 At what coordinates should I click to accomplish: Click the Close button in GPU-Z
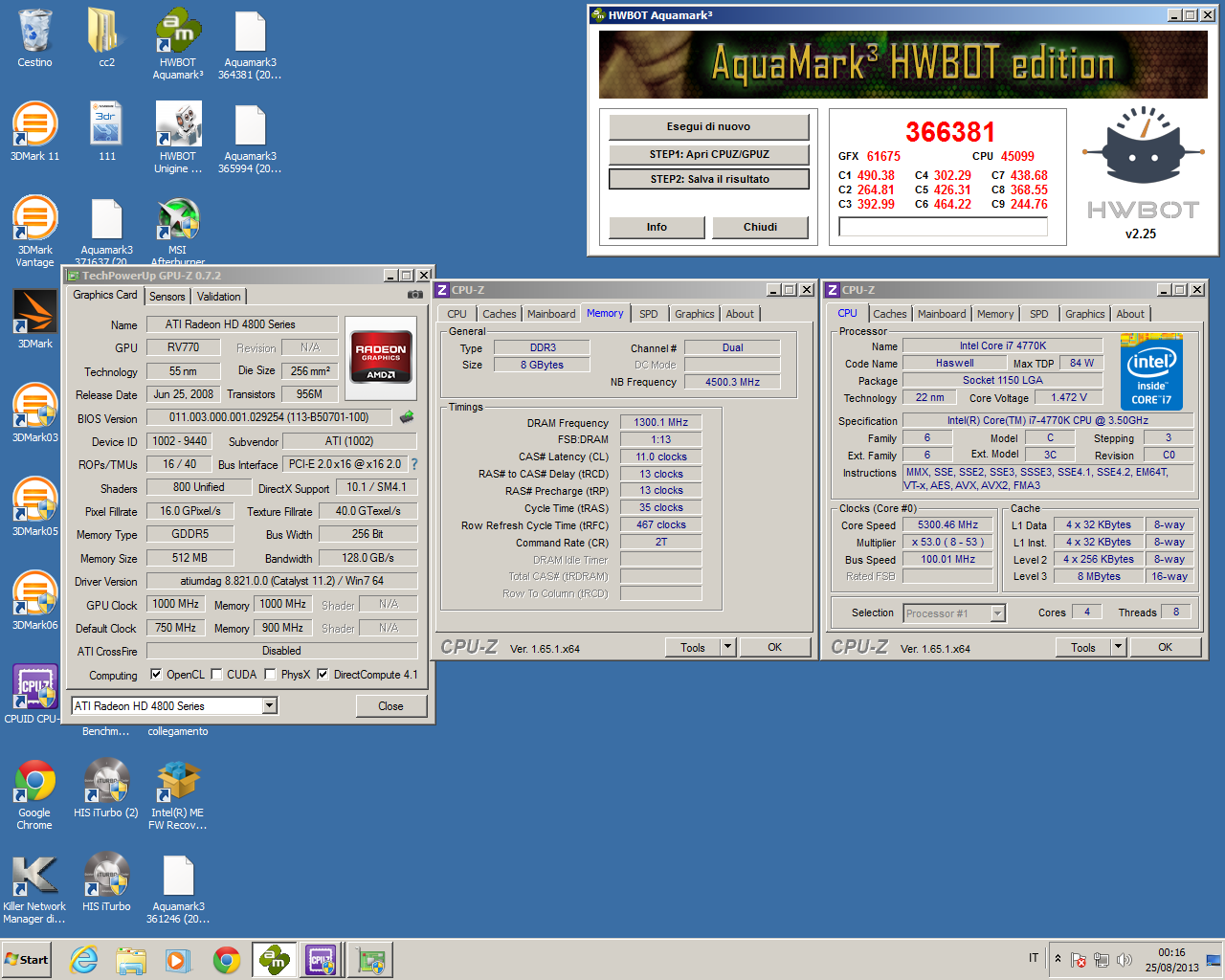390,706
